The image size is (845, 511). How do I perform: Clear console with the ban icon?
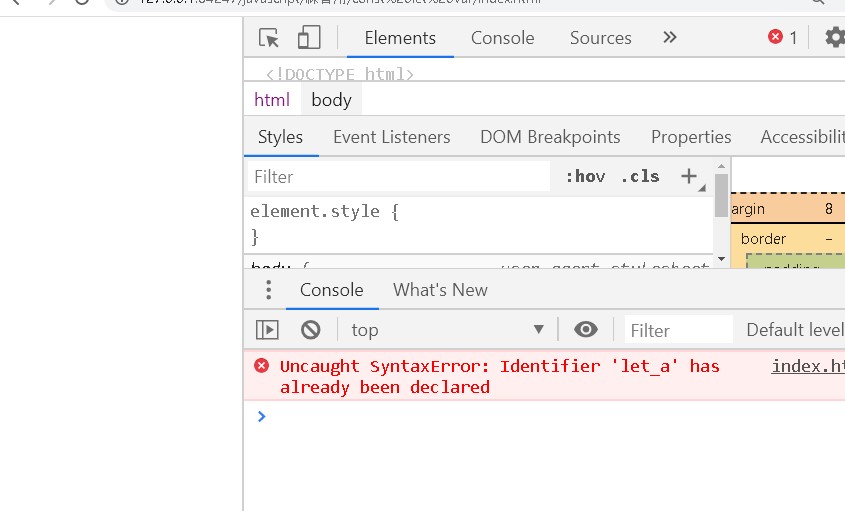(311, 330)
